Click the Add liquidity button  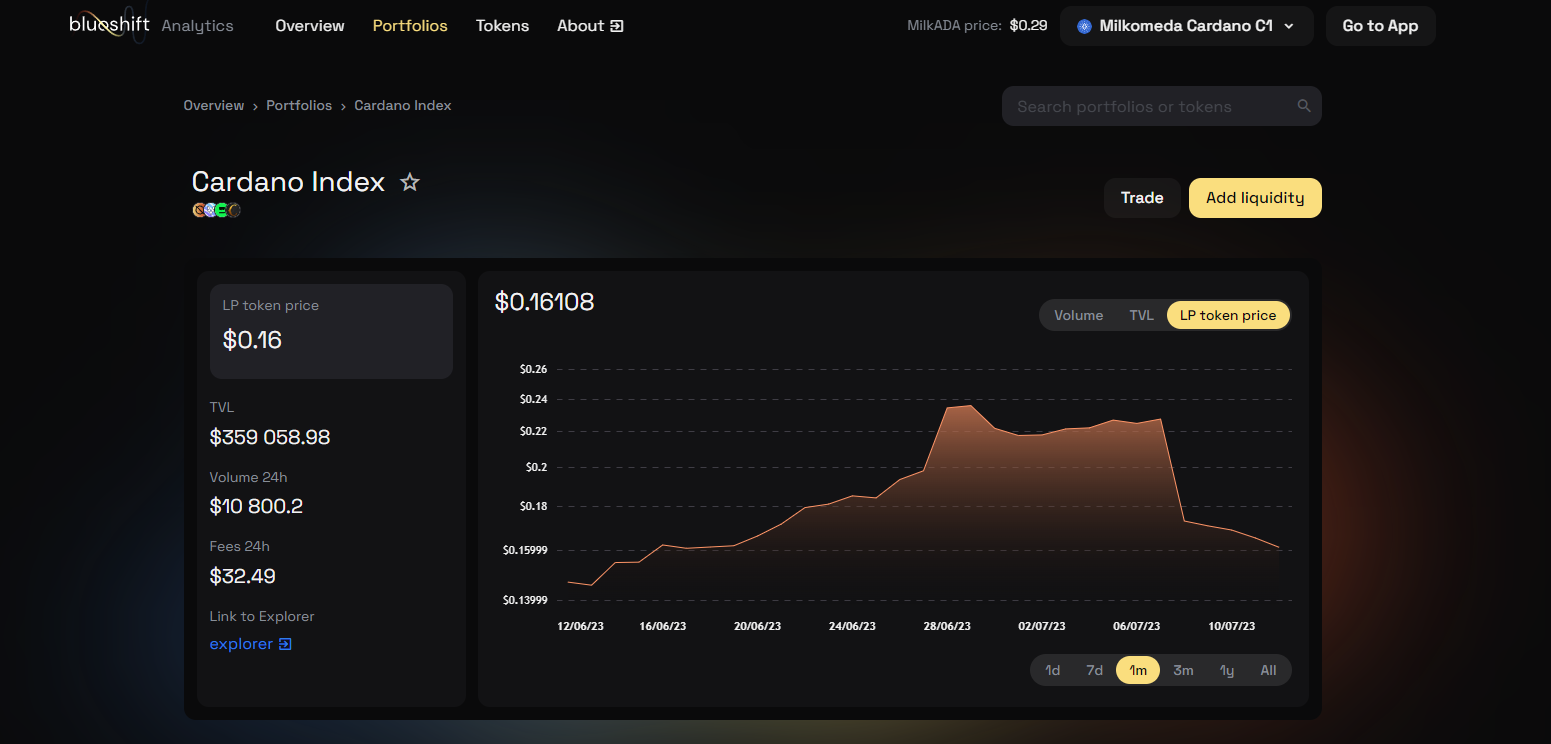tap(1255, 198)
